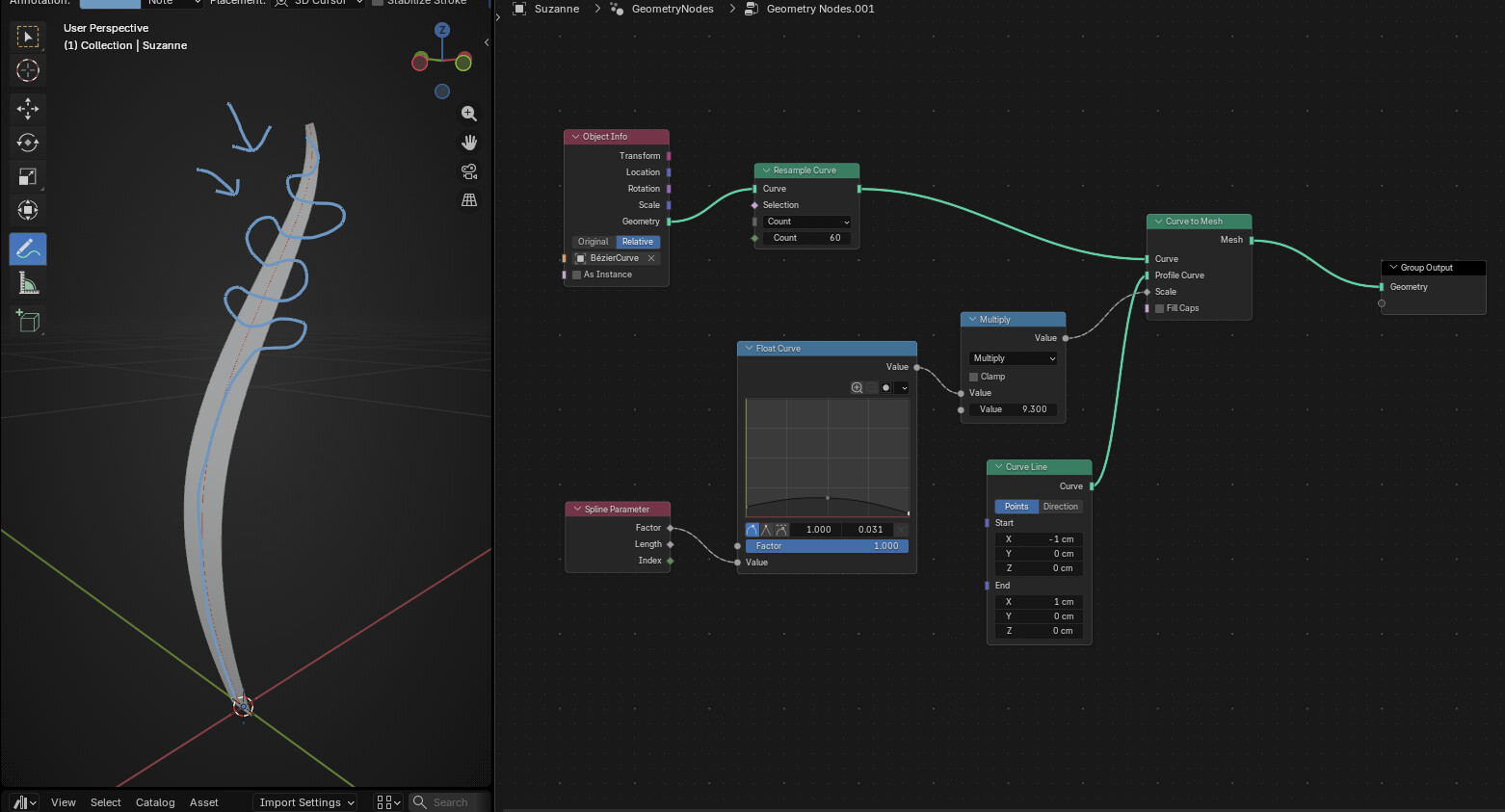Enable the Fill Caps checkbox

pos(1160,308)
